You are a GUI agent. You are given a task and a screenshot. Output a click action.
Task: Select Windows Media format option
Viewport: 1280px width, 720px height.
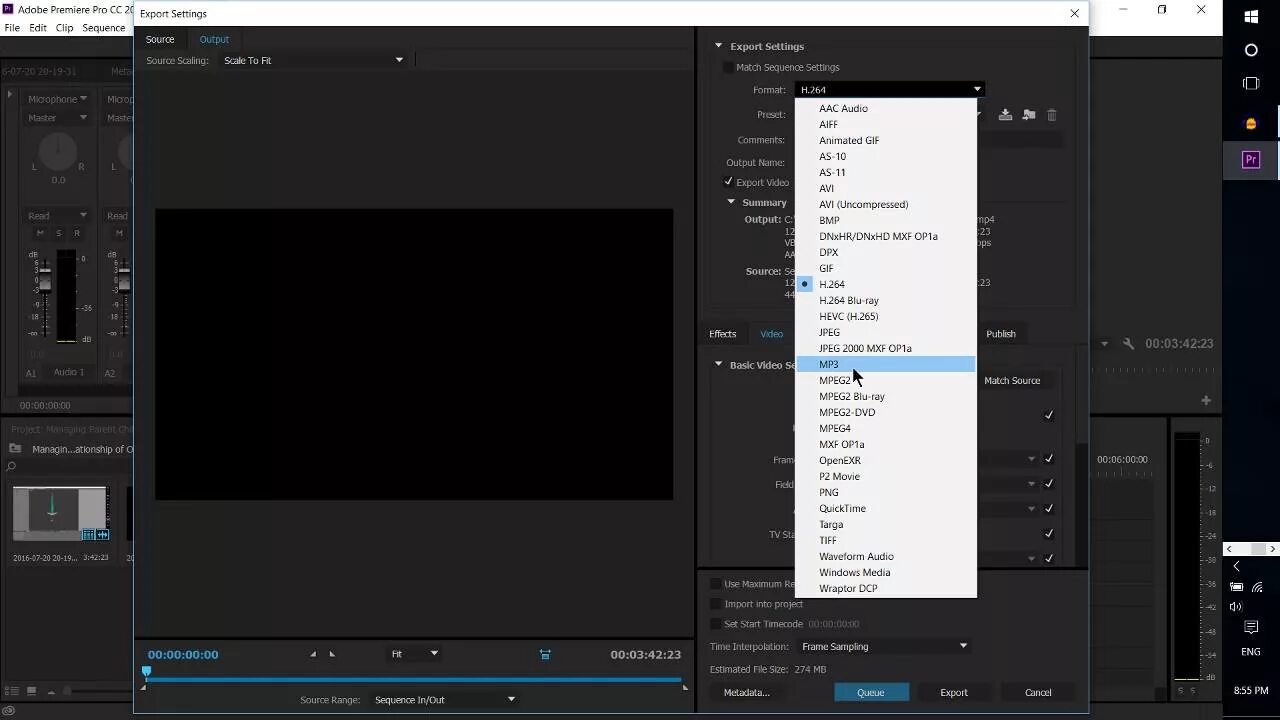point(886,572)
